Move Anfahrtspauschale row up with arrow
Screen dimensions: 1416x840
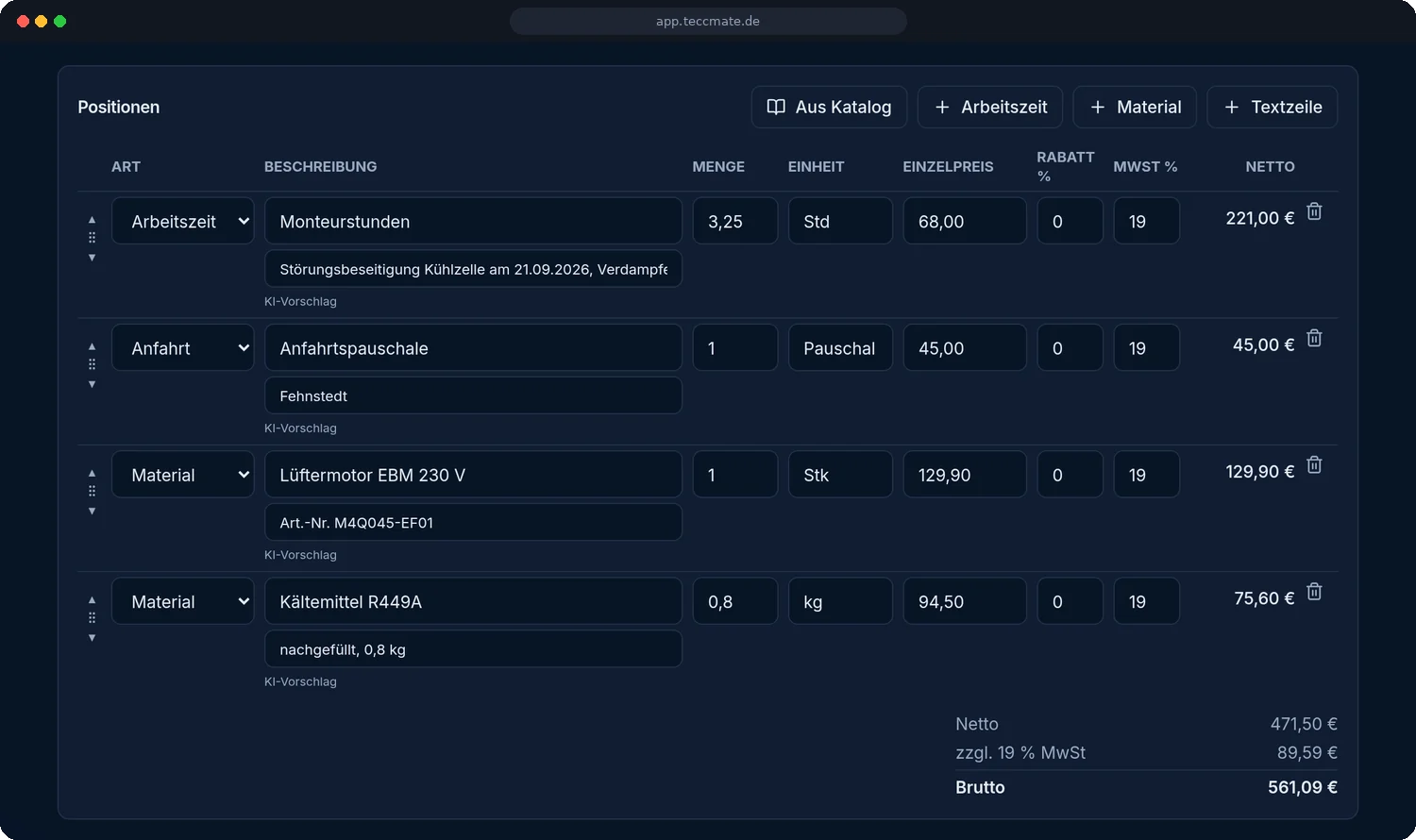click(92, 346)
